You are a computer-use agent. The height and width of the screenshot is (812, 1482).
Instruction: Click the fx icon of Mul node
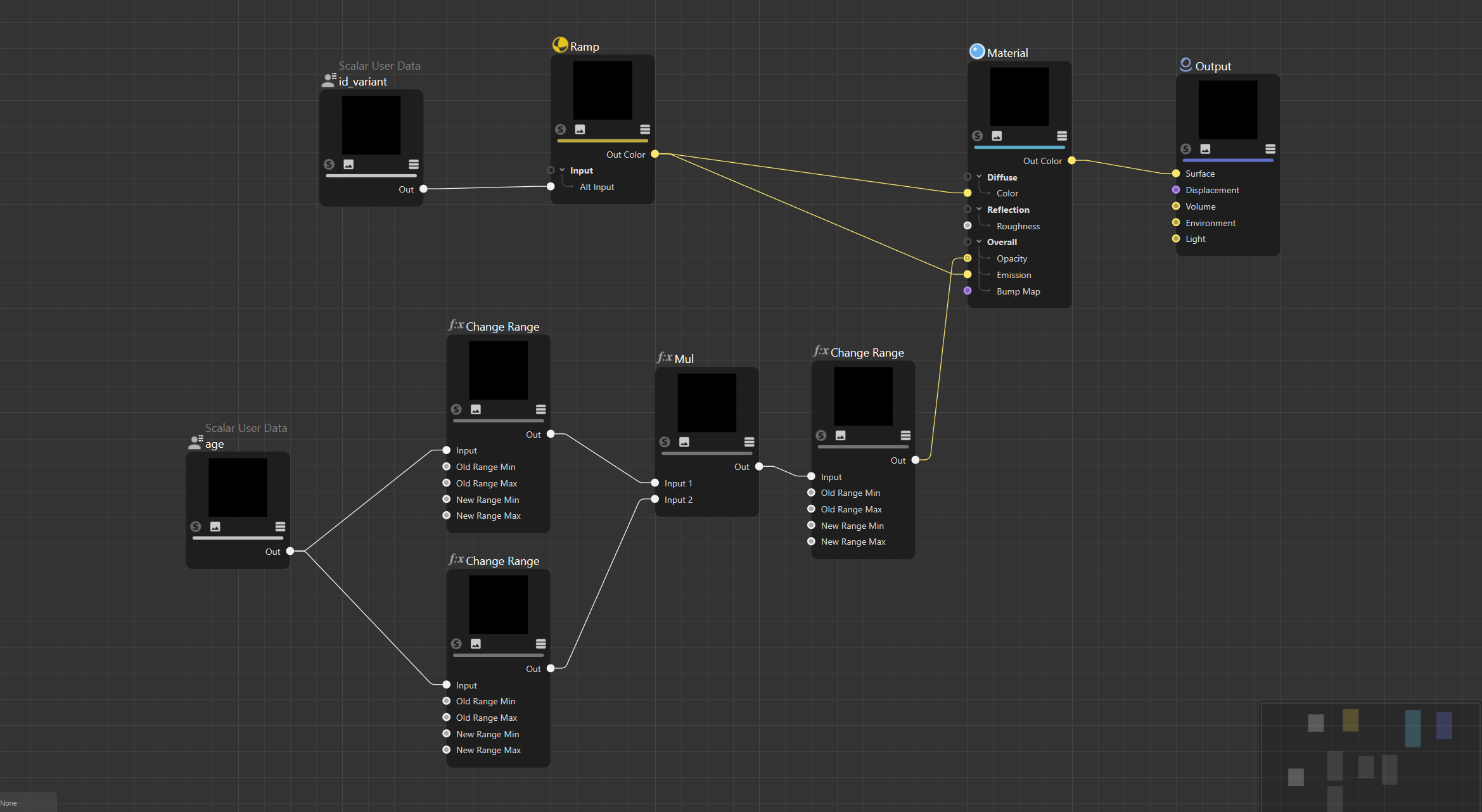coord(665,357)
